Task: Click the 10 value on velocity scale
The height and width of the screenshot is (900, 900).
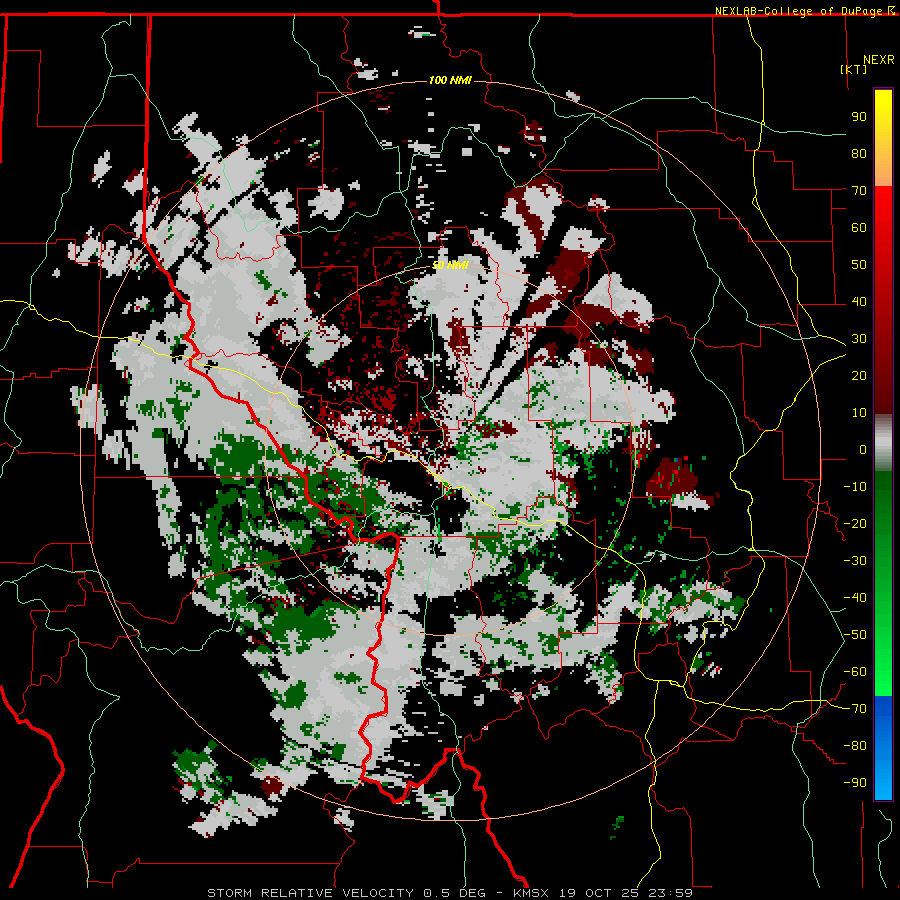Action: [x=859, y=413]
